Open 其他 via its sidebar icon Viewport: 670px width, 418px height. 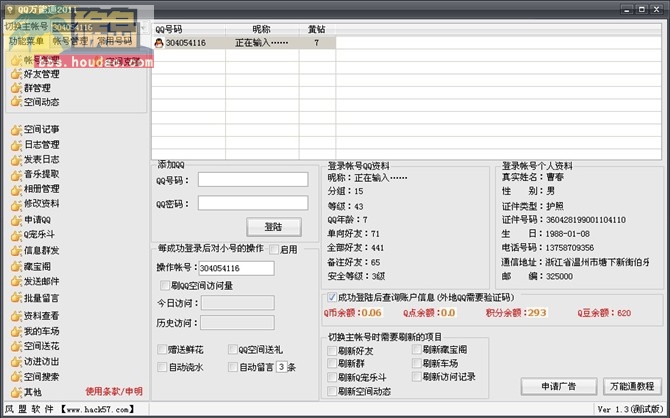pyautogui.click(x=16, y=393)
